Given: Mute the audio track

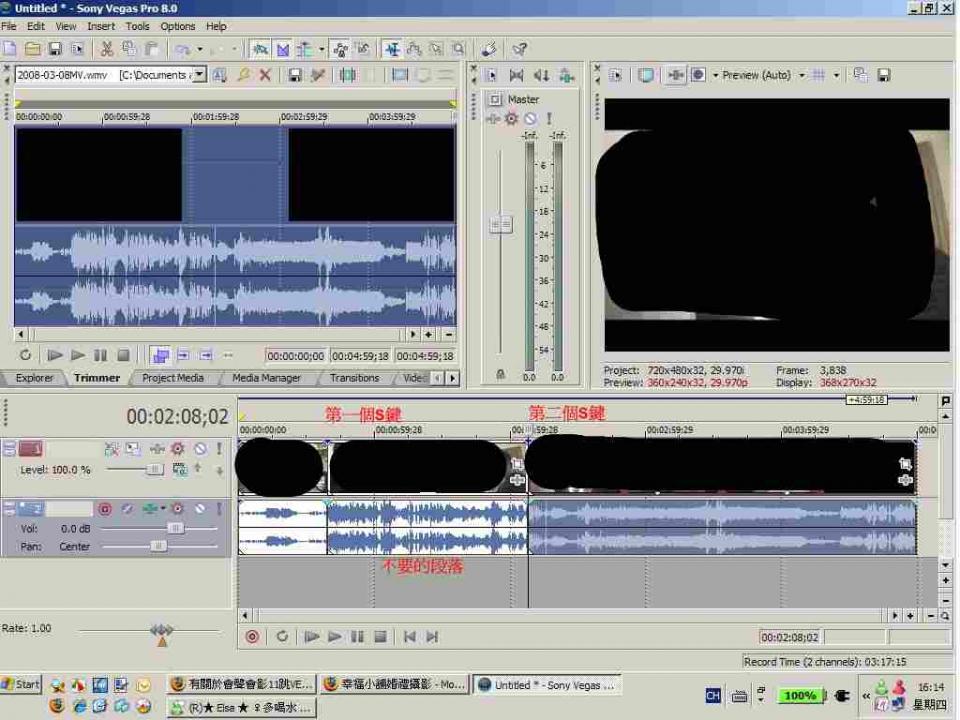Looking at the screenshot, I should pyautogui.click(x=200, y=509).
